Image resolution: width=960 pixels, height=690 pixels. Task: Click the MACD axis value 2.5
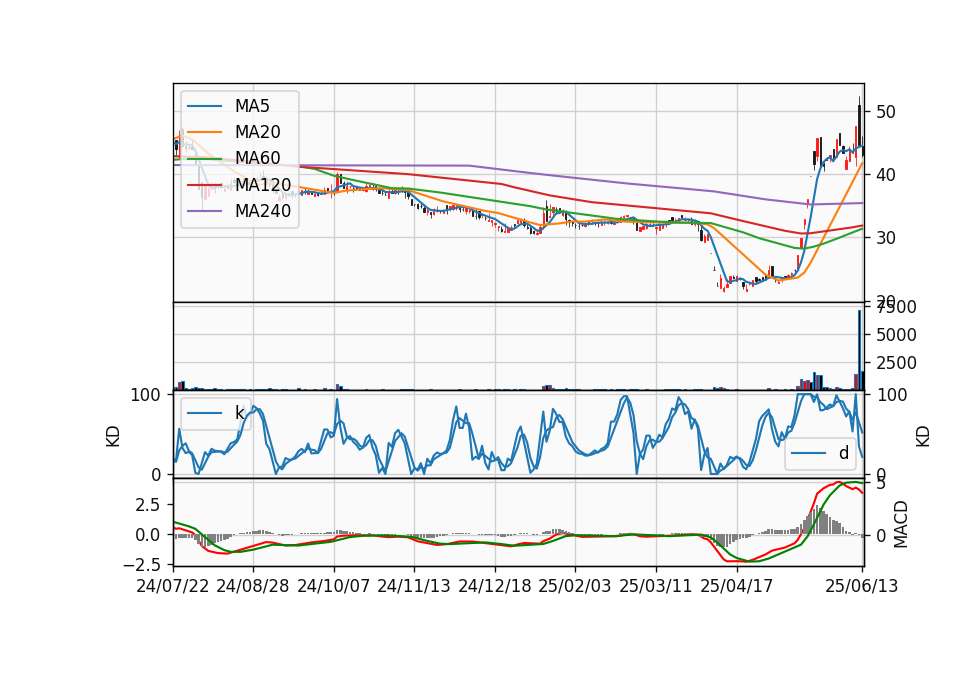(148, 505)
